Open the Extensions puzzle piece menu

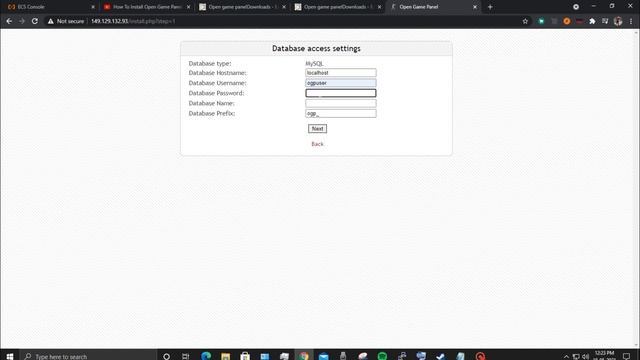point(592,21)
